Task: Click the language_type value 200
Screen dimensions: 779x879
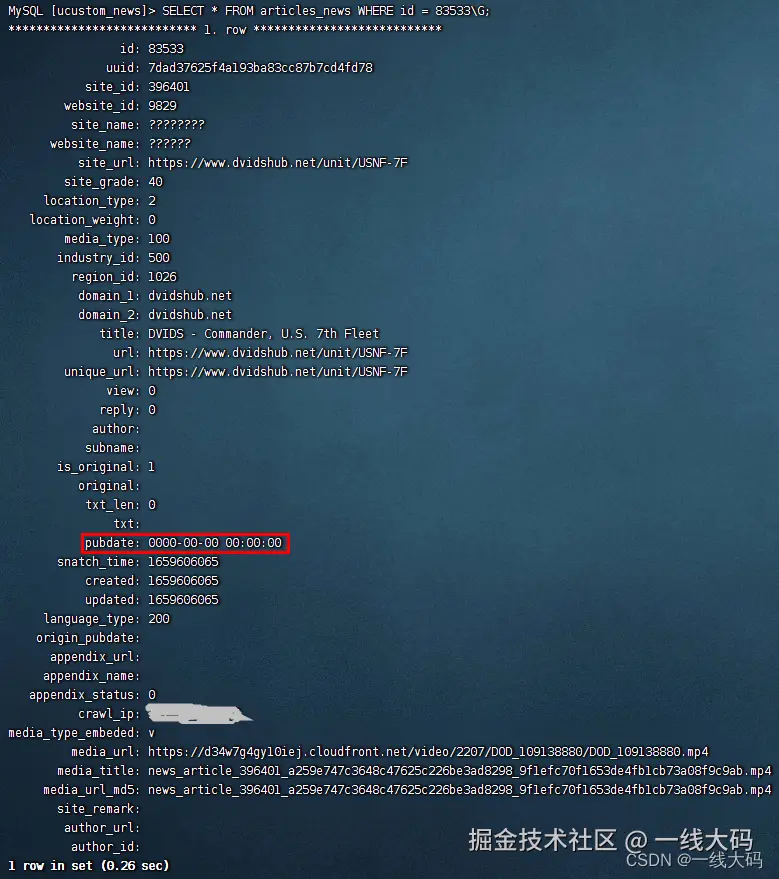Action: 159,619
